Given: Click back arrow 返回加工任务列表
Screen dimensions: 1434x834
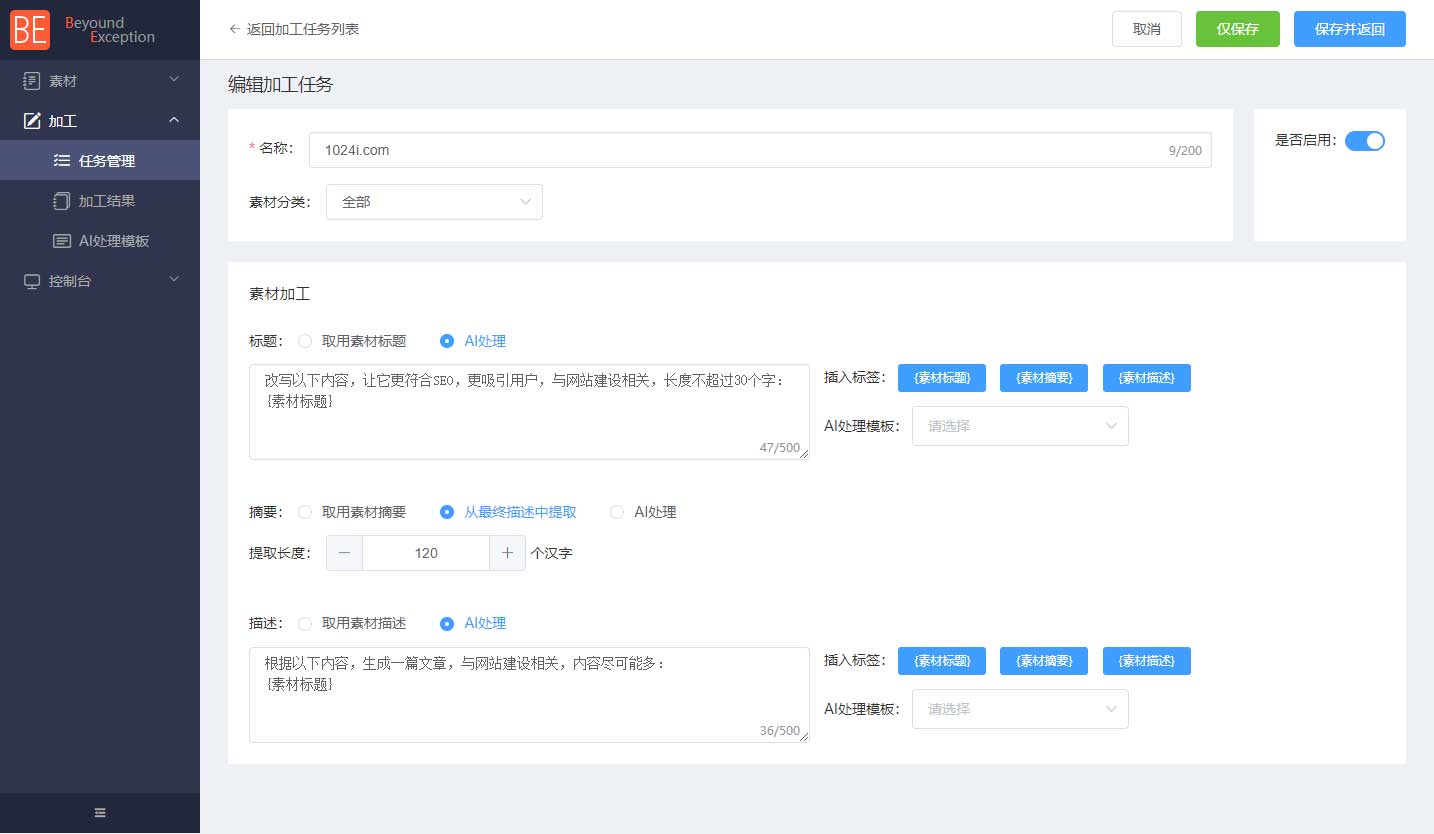Looking at the screenshot, I should pyautogui.click(x=235, y=29).
